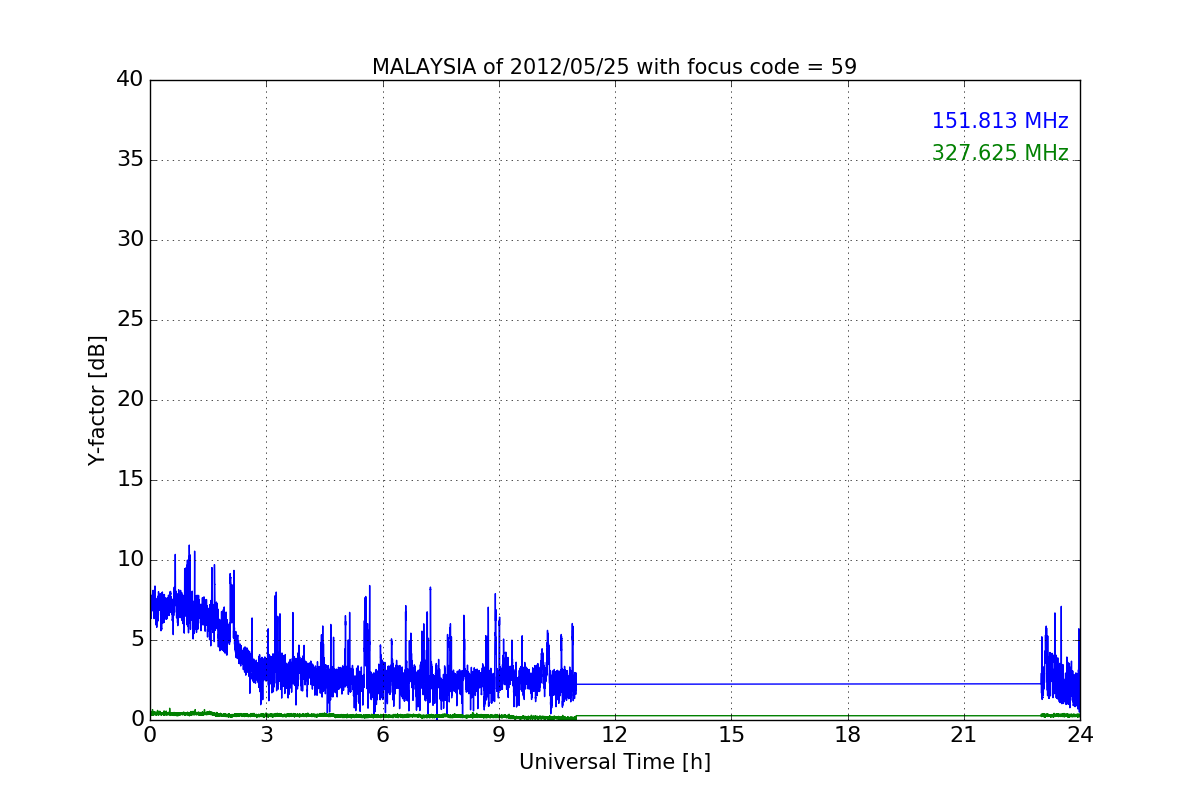1200x800 pixels.
Task: Click the Universal Time [h] axis label
Action: pos(614,762)
